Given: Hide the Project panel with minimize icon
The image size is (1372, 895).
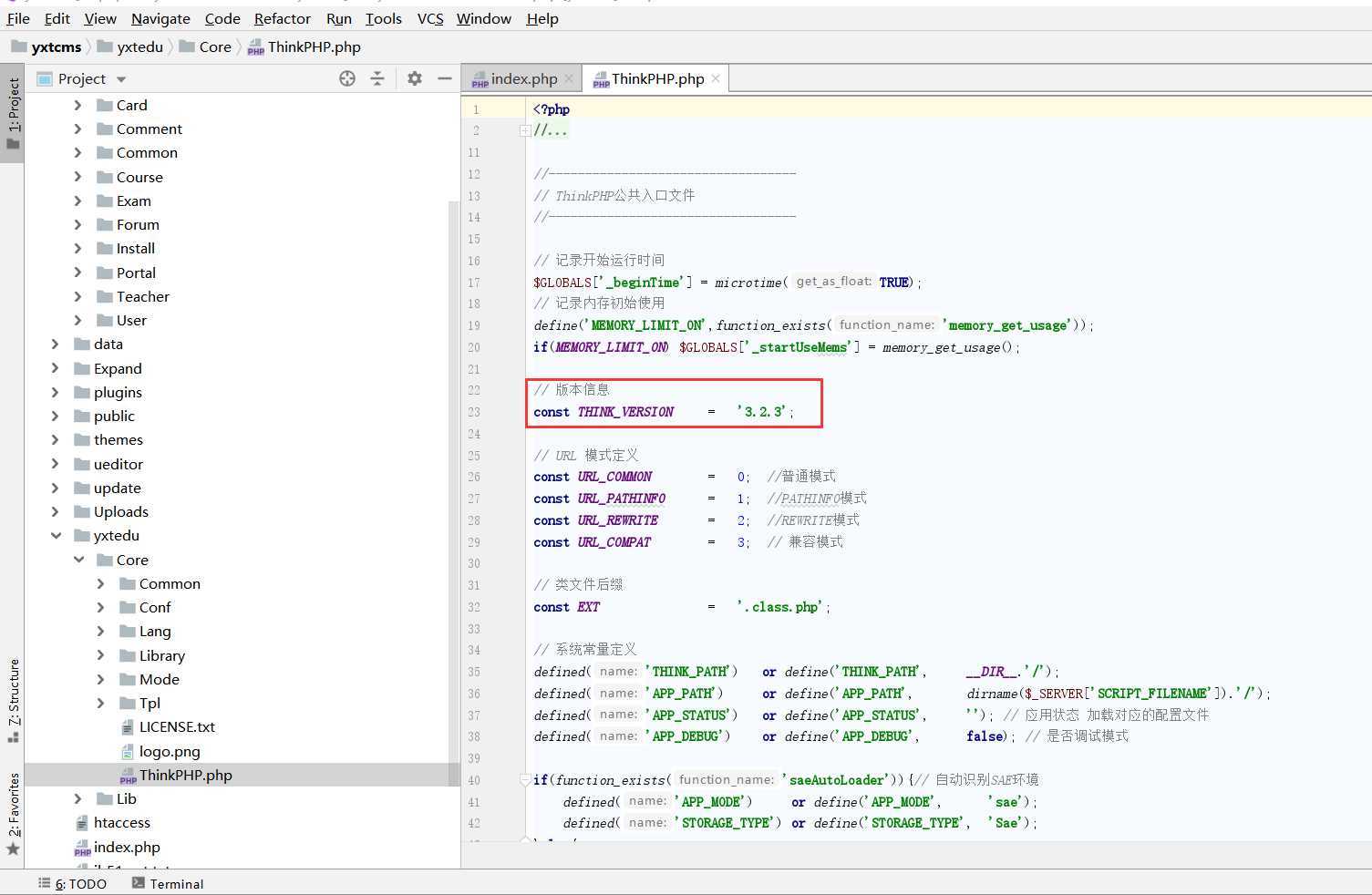Looking at the screenshot, I should coord(445,78).
